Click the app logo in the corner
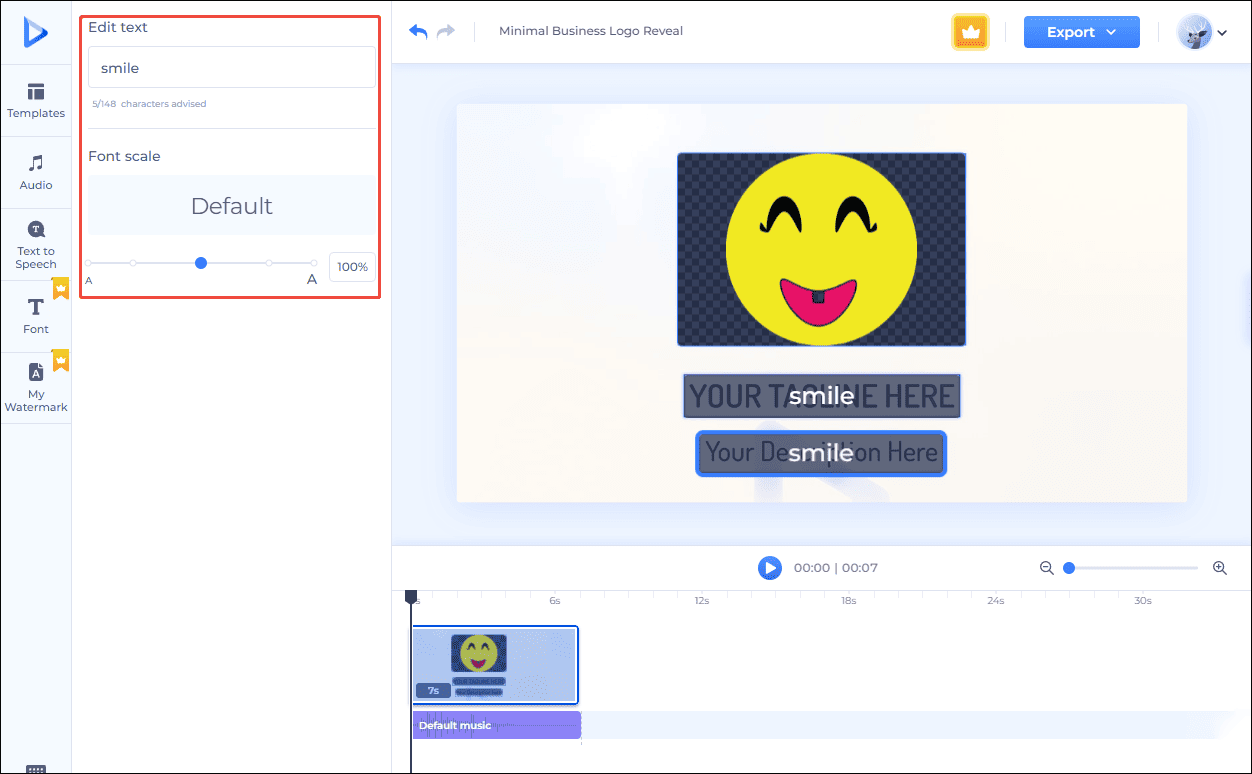The height and width of the screenshot is (774, 1252). coord(36,31)
